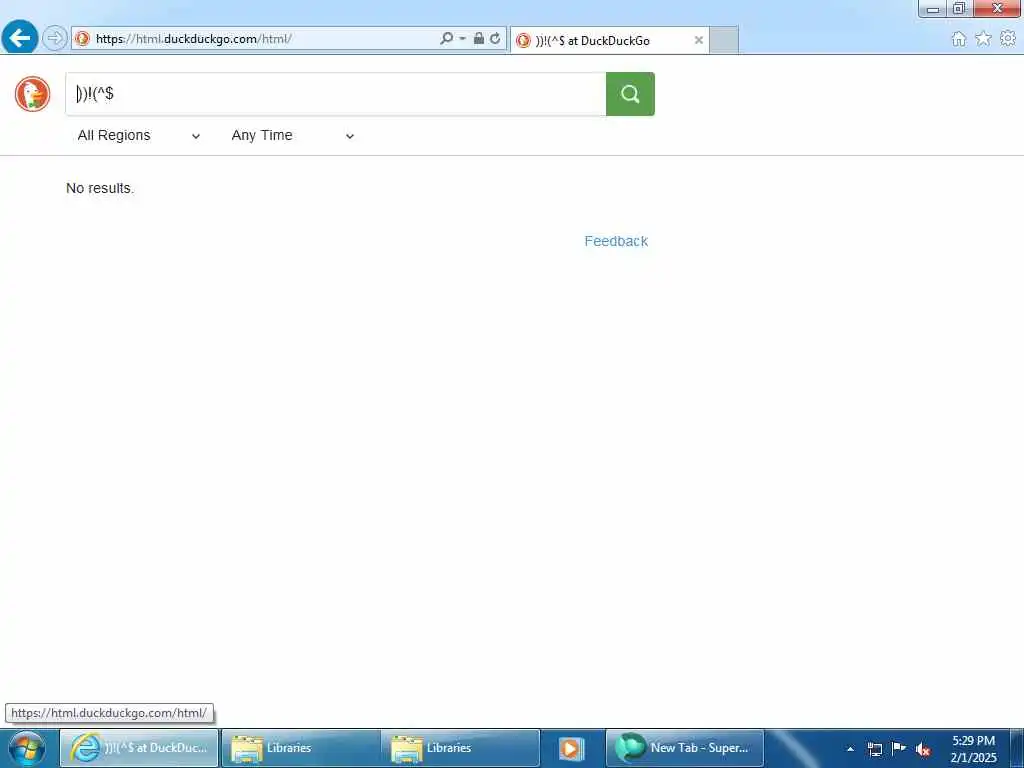Open a new blank tab
Viewport: 1024px width, 768px height.
coord(724,40)
